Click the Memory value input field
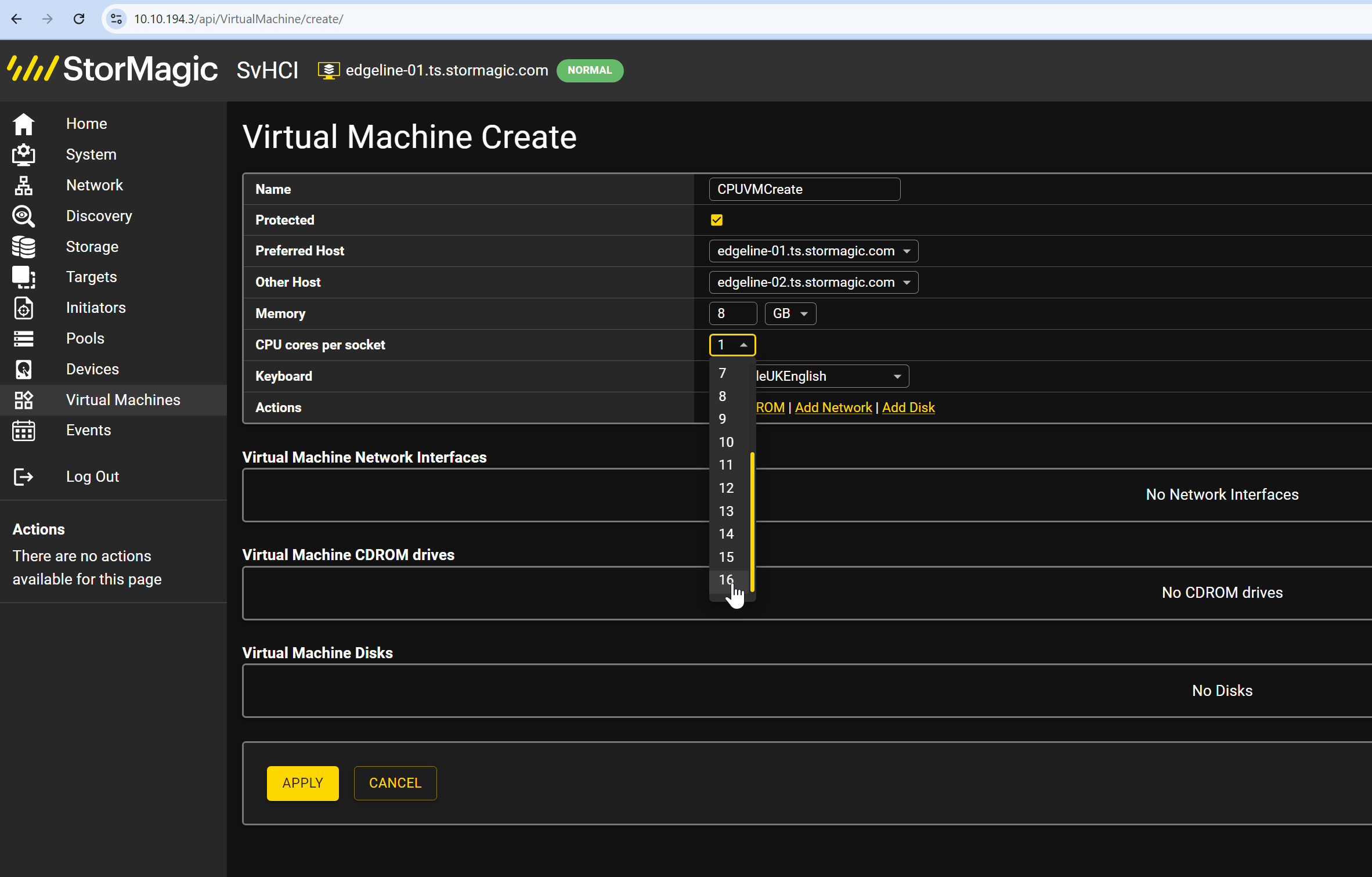Screen dimensions: 1372x877 (733, 314)
